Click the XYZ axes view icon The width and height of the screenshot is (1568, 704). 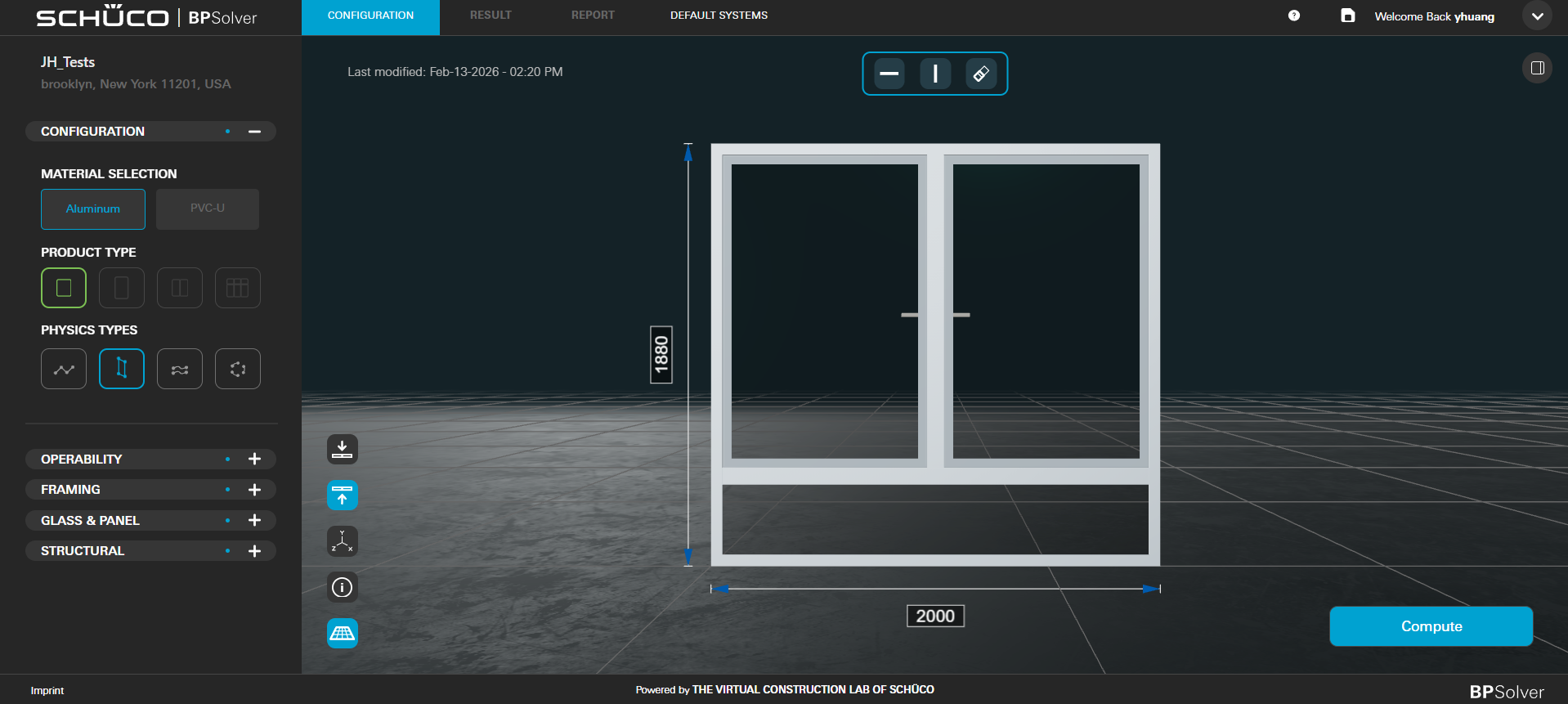343,541
